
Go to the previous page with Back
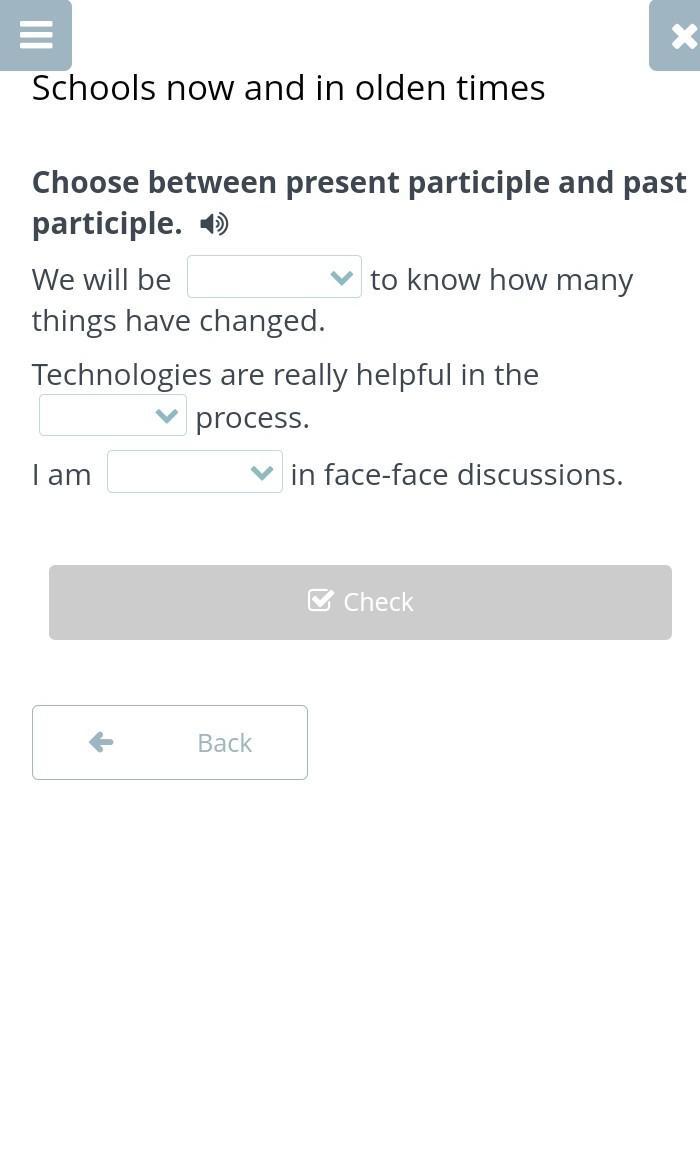pyautogui.click(x=170, y=742)
